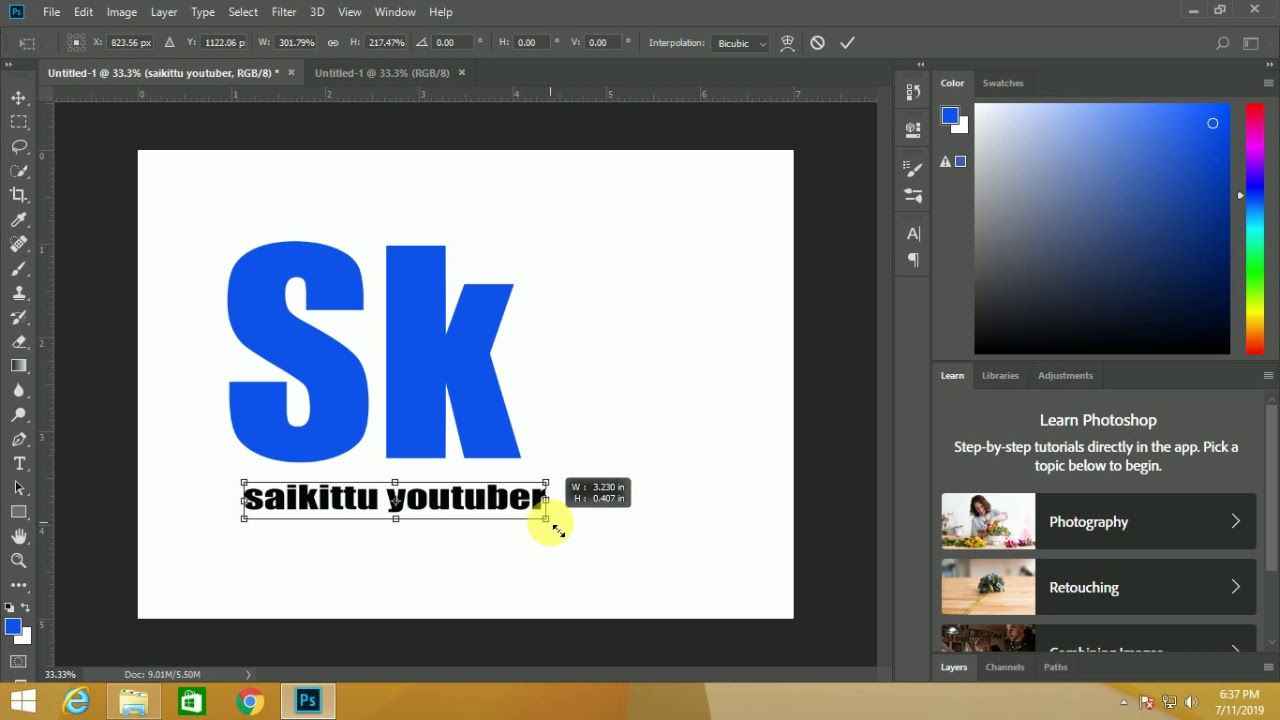Open the status bar info arrow
This screenshot has width=1280, height=720.
(x=248, y=675)
